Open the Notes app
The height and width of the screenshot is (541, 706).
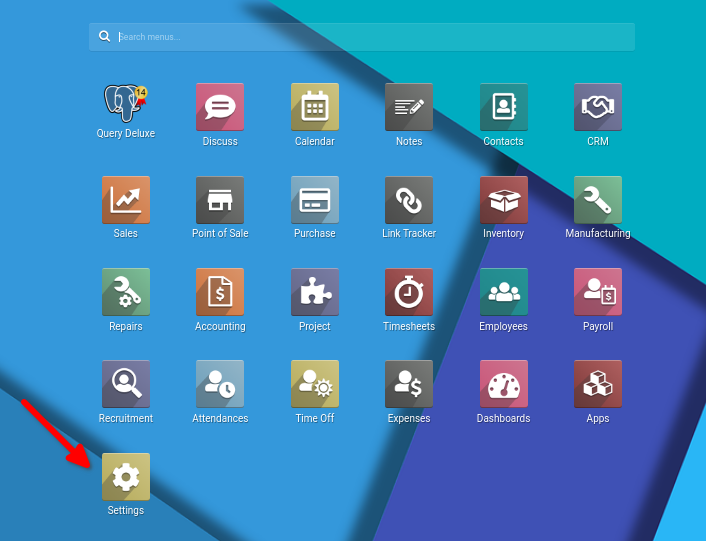(x=409, y=106)
